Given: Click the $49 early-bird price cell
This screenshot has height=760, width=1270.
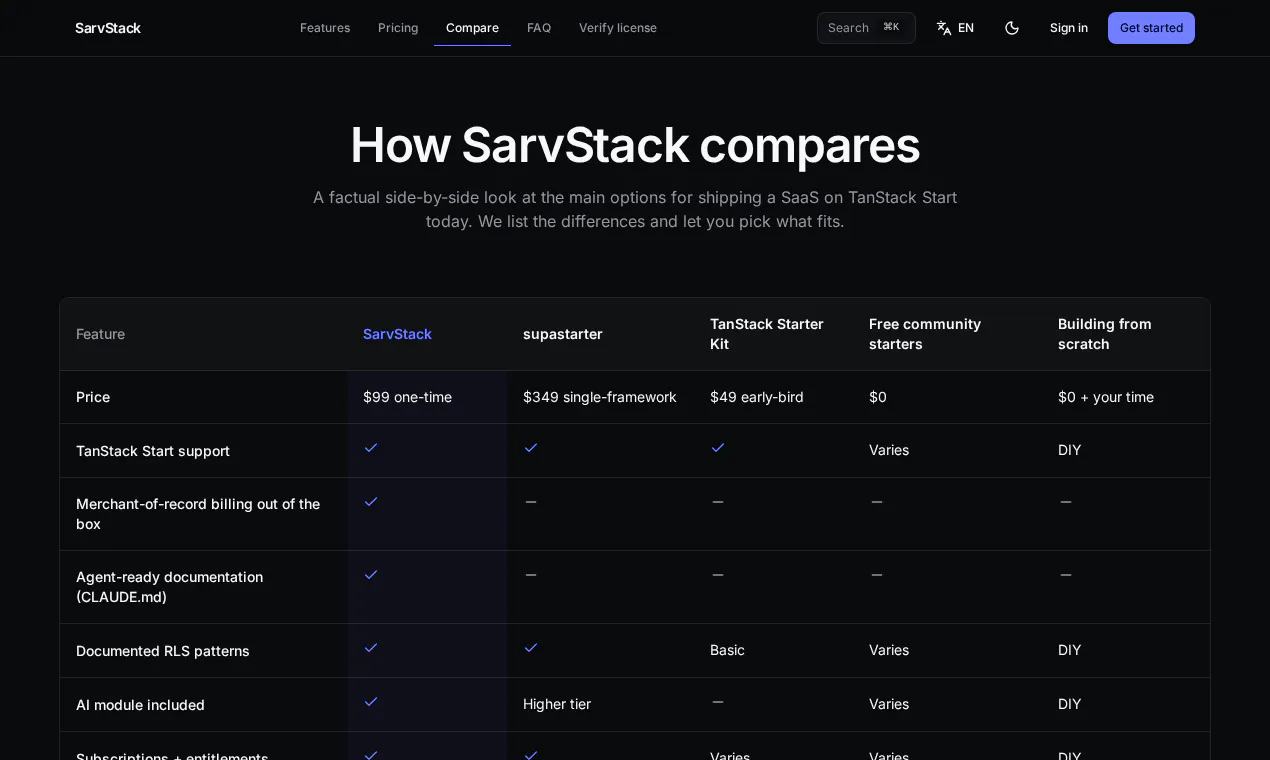Looking at the screenshot, I should click(757, 397).
